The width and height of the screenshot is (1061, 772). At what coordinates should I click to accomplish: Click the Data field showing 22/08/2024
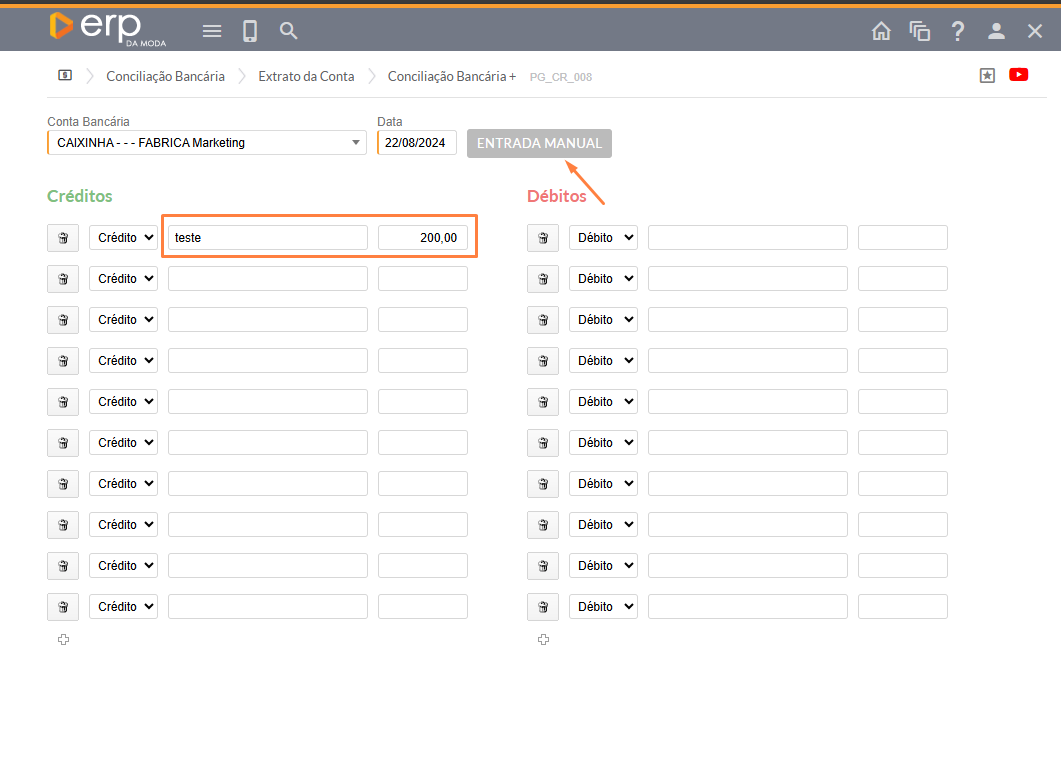coord(417,143)
